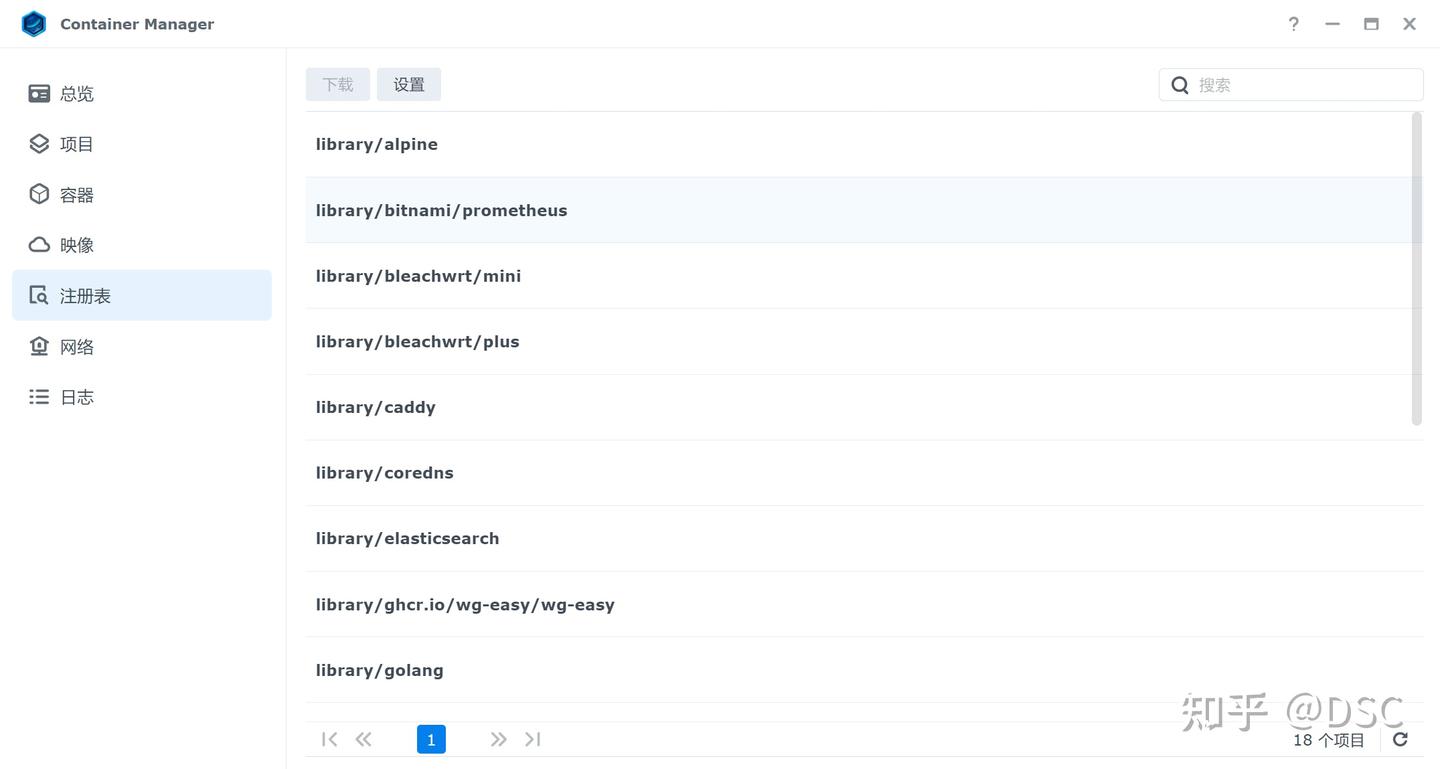The image size is (1440, 769).
Task: Open the 容器 container cube icon
Action: click(x=39, y=194)
